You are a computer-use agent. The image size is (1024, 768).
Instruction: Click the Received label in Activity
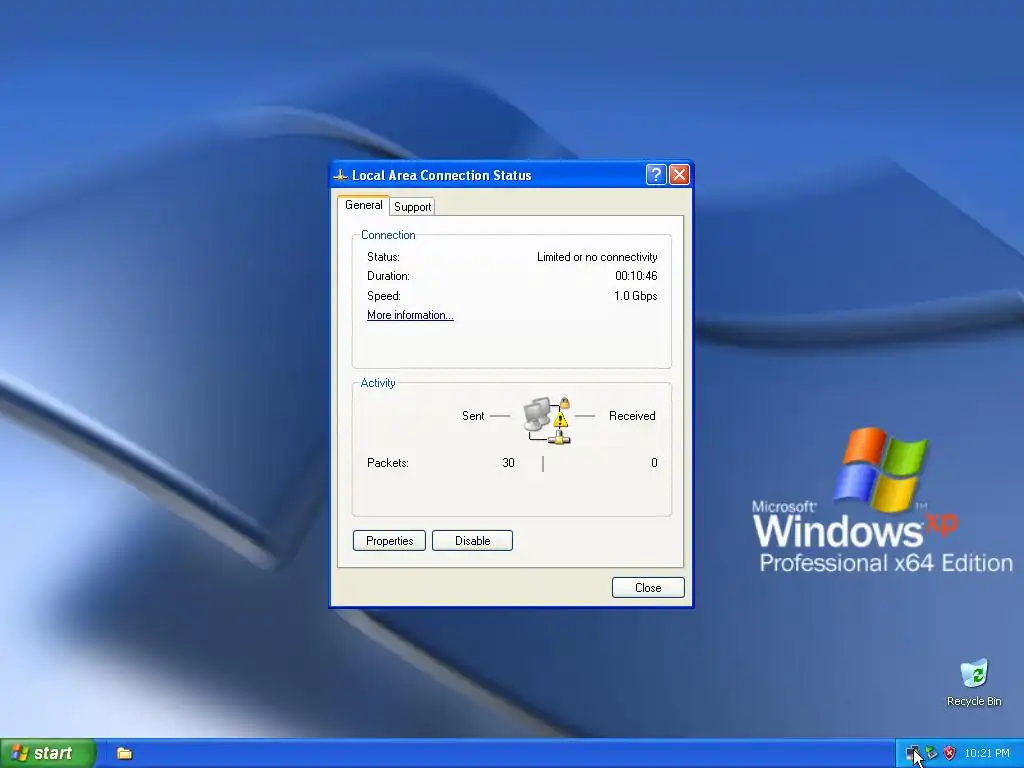[x=632, y=416]
